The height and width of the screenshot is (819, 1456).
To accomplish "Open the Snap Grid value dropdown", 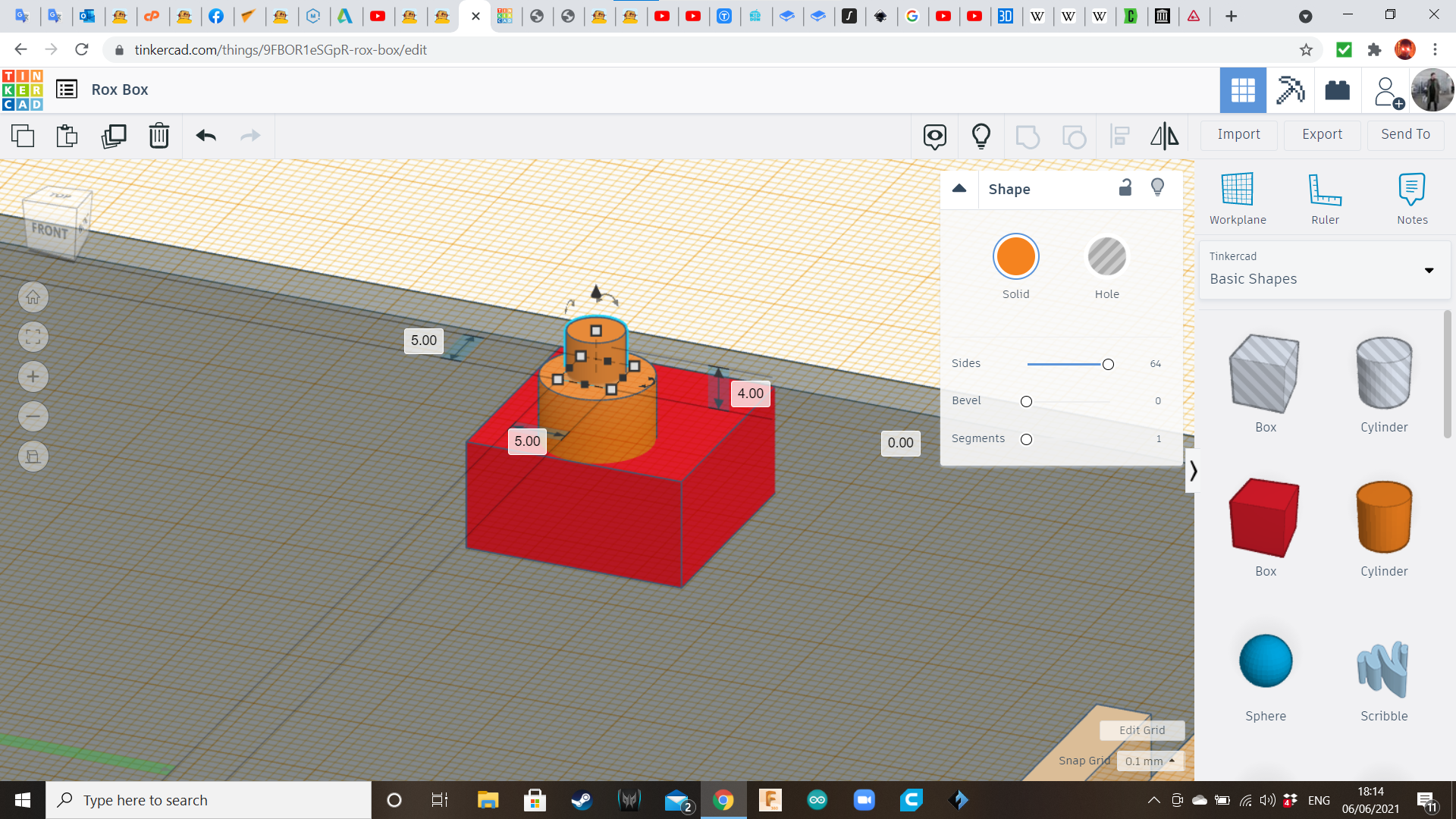I will click(1150, 761).
